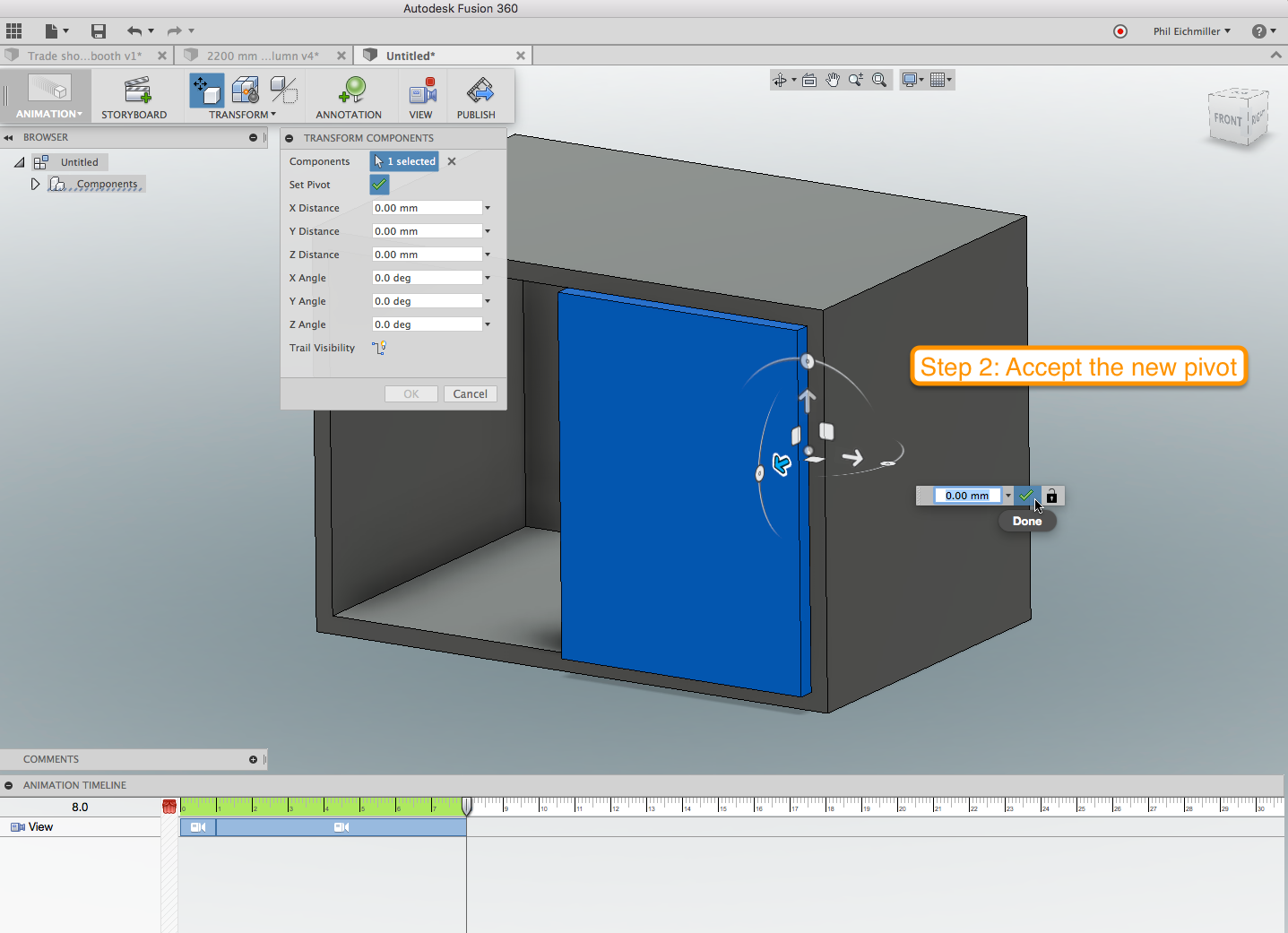Undo the last action
Image resolution: width=1288 pixels, height=933 pixels.
(x=134, y=31)
